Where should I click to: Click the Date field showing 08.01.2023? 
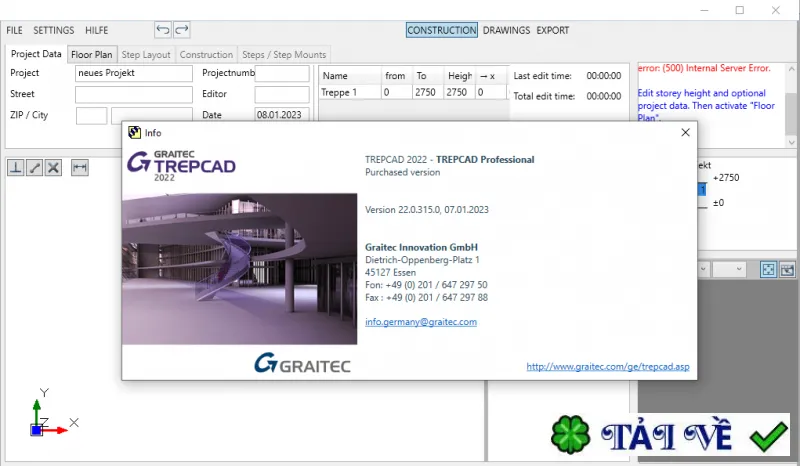pos(282,115)
